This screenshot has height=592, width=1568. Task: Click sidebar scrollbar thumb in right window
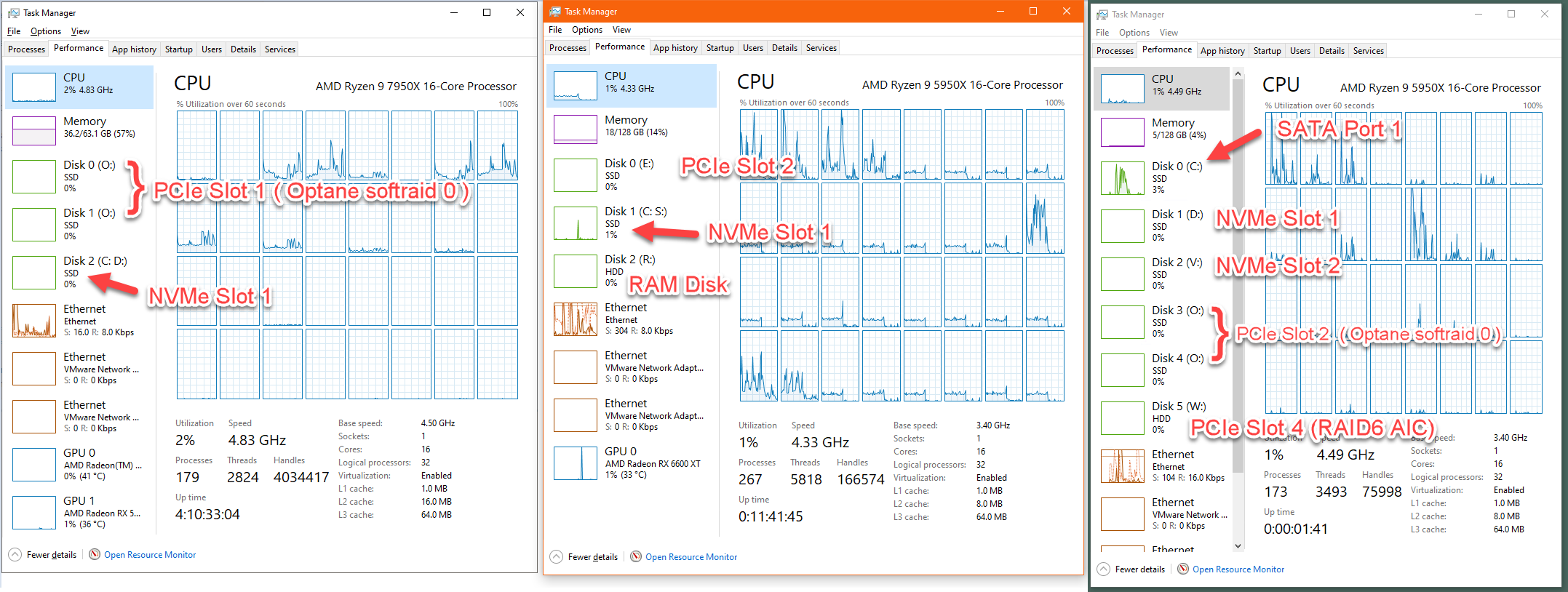pos(1238,276)
